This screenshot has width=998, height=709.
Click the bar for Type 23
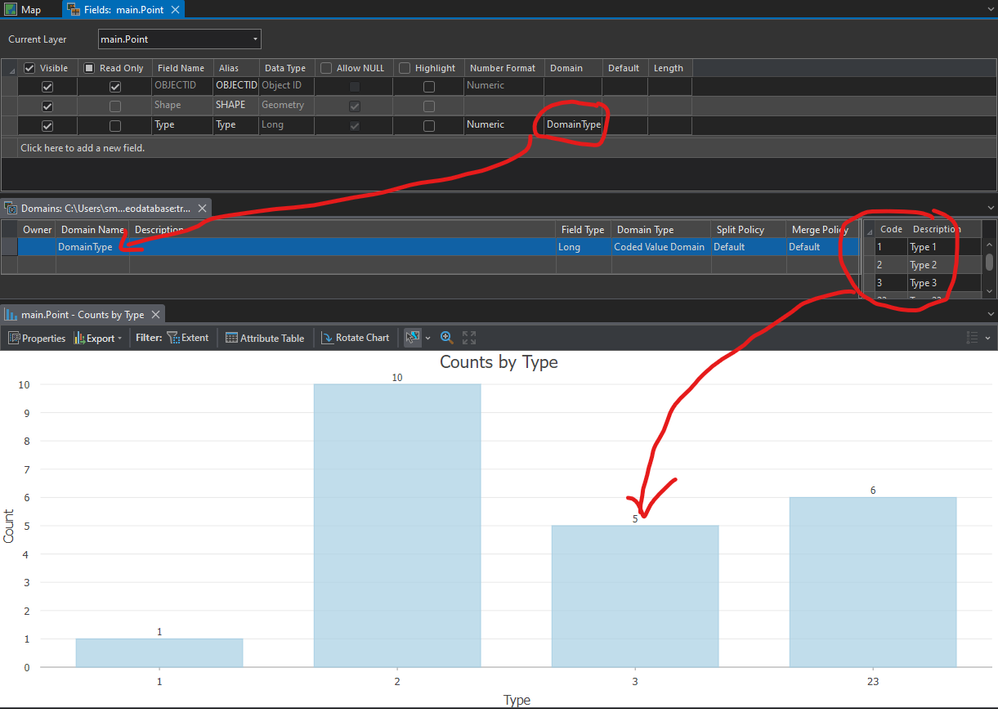coord(873,582)
